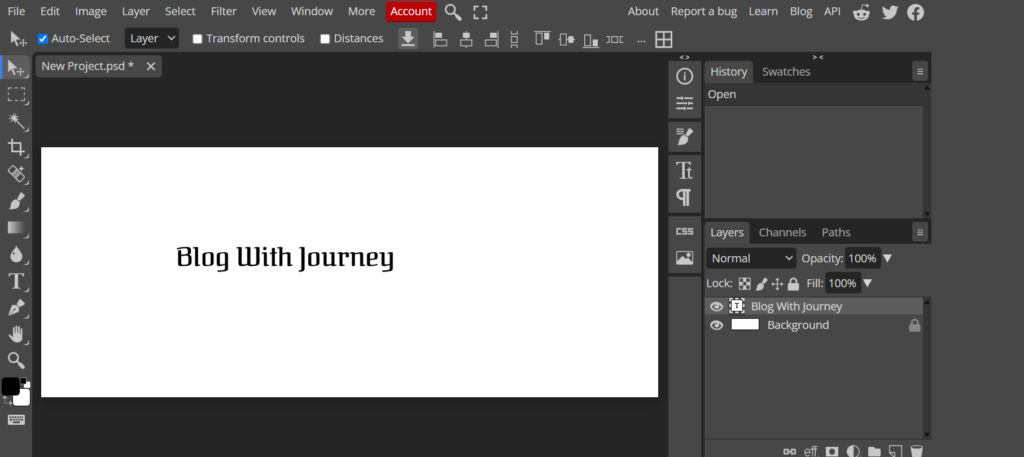Select the Blur droplet tool
1024x457 pixels.
tap(16, 255)
